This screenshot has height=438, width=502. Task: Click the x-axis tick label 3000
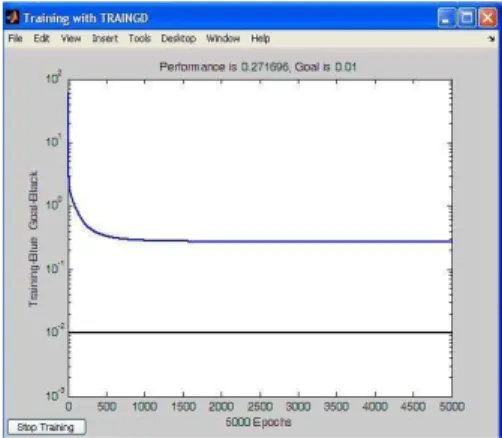(x=298, y=407)
